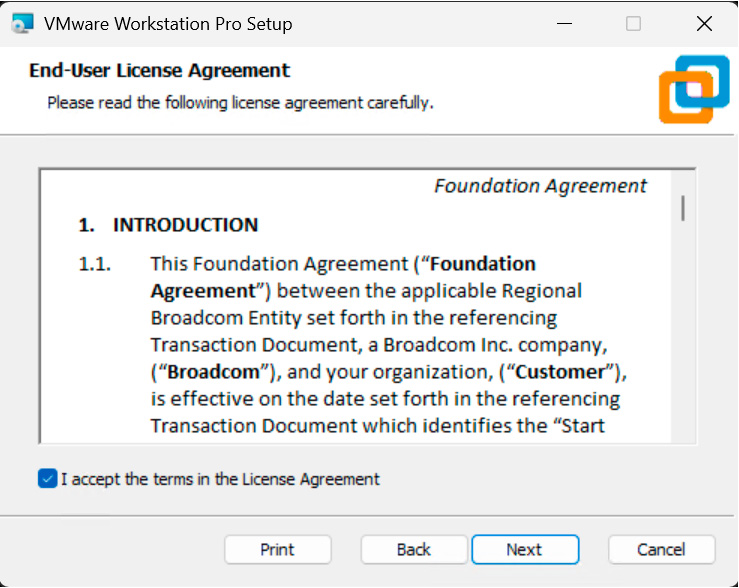Image resolution: width=739 pixels, height=588 pixels.
Task: Proceed by clicking Next
Action: coord(524,549)
